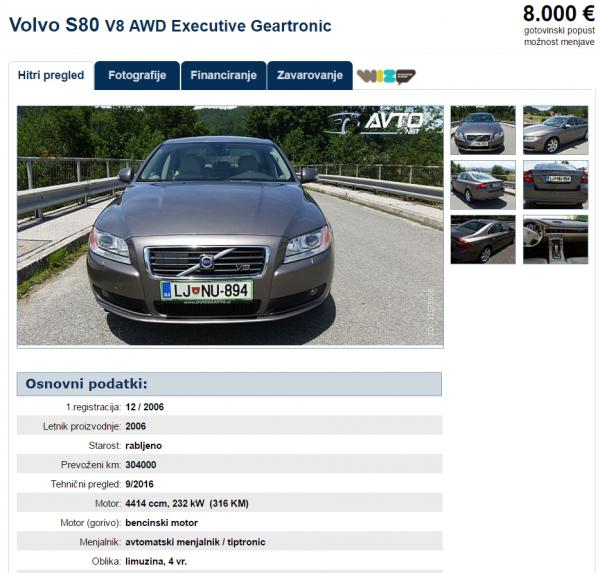Click the WIZ insurance logo
This screenshot has width=600, height=573.
386,76
